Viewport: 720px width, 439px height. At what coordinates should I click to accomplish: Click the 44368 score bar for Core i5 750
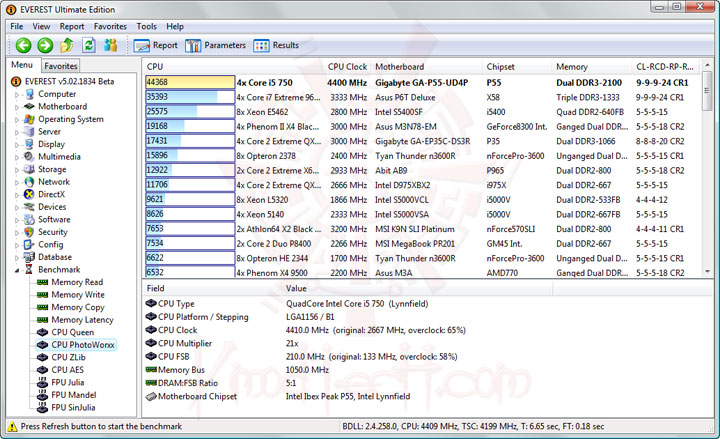[x=190, y=82]
